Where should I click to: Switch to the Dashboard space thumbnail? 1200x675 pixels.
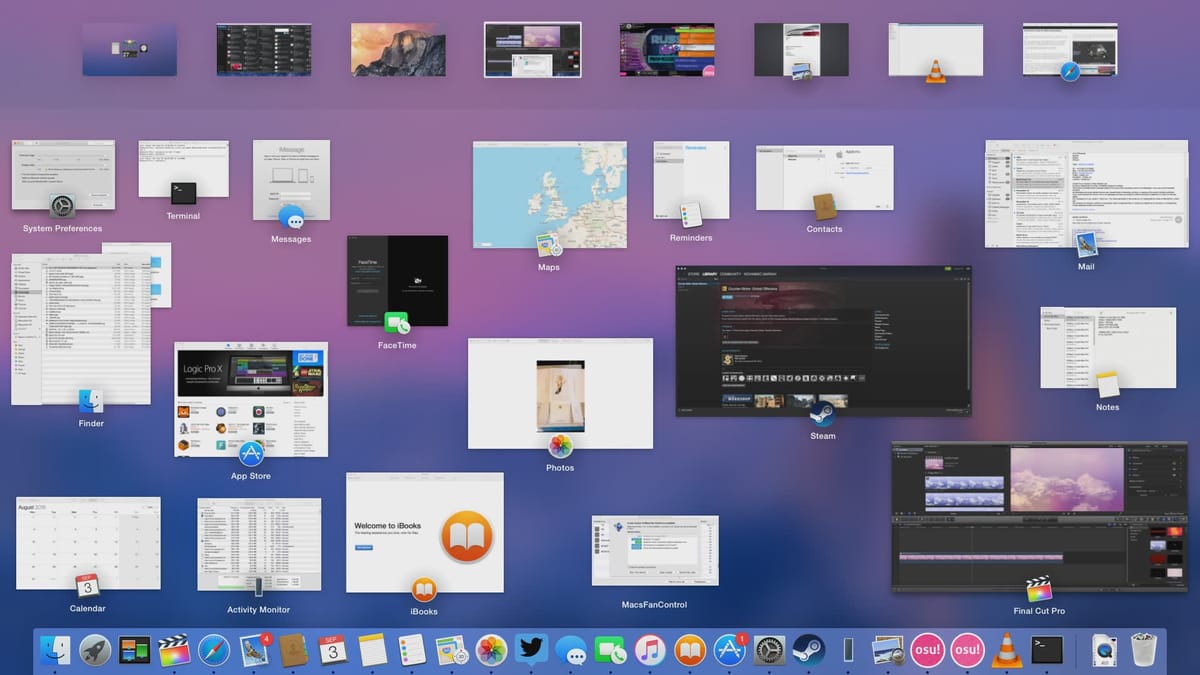[x=129, y=50]
